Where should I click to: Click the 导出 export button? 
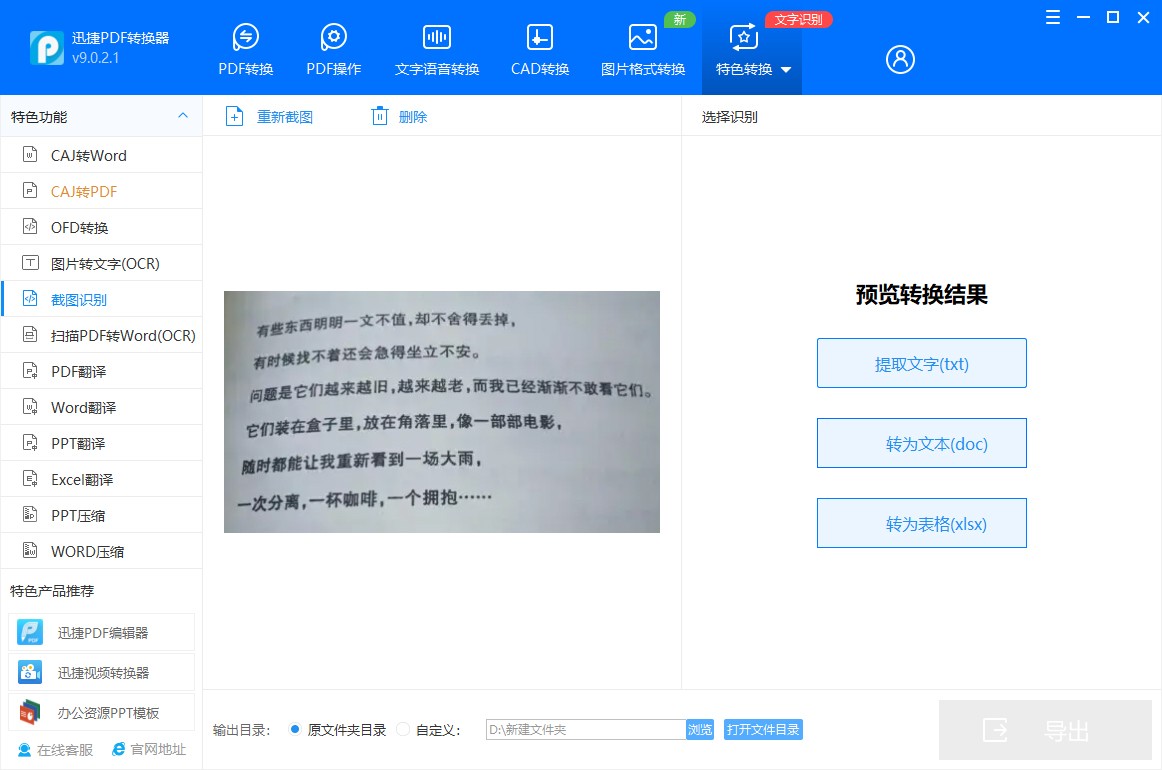pyautogui.click(x=1045, y=730)
